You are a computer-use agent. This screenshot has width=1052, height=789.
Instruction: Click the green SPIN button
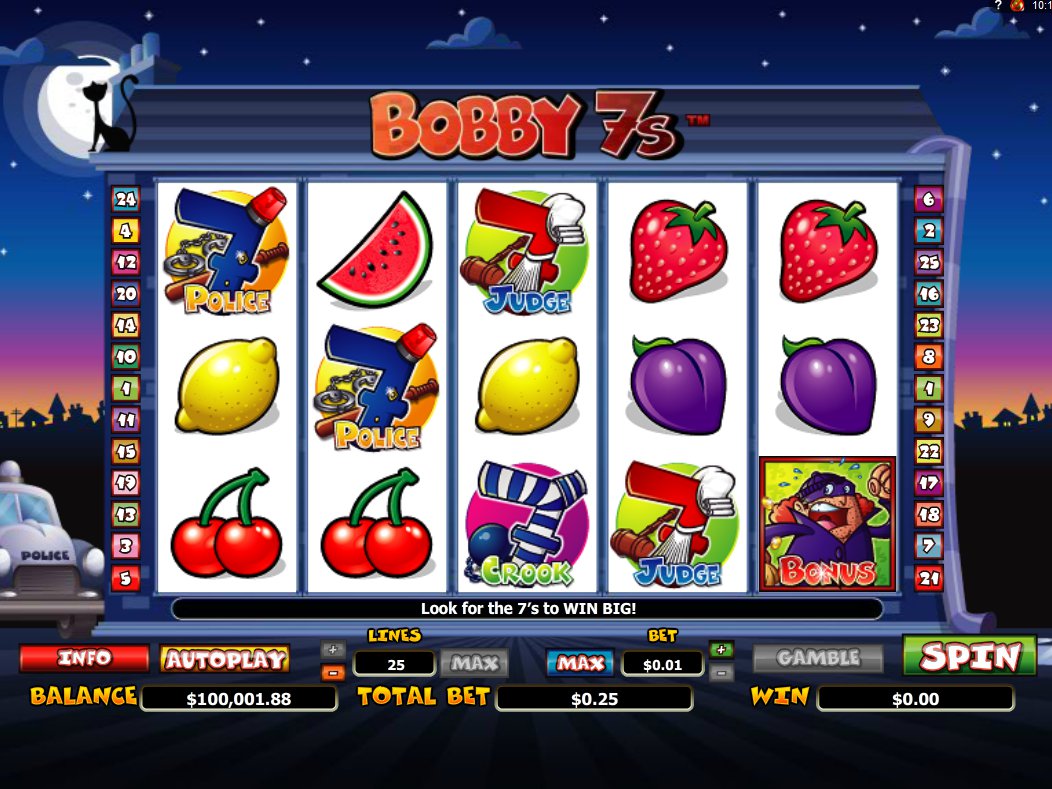point(969,655)
